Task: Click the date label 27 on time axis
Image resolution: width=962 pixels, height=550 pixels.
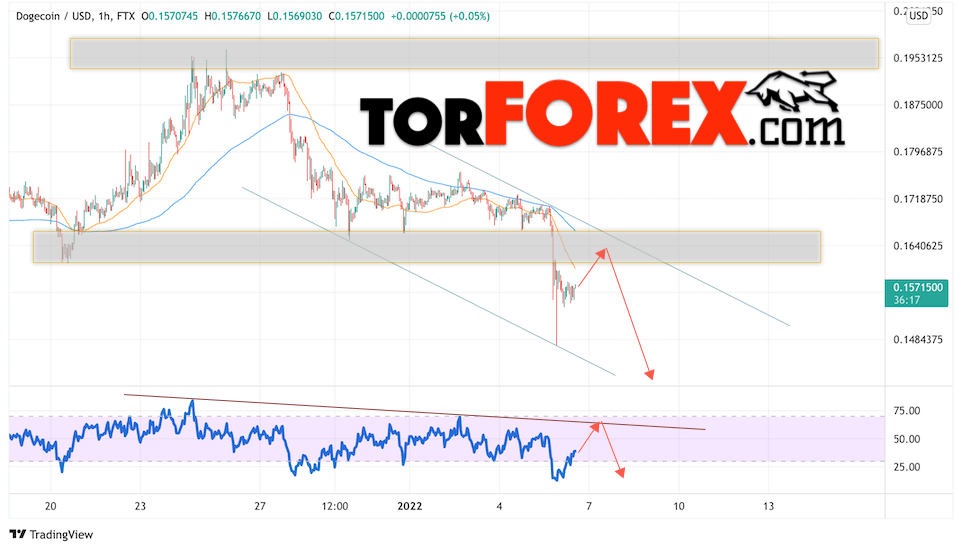Action: tap(260, 506)
